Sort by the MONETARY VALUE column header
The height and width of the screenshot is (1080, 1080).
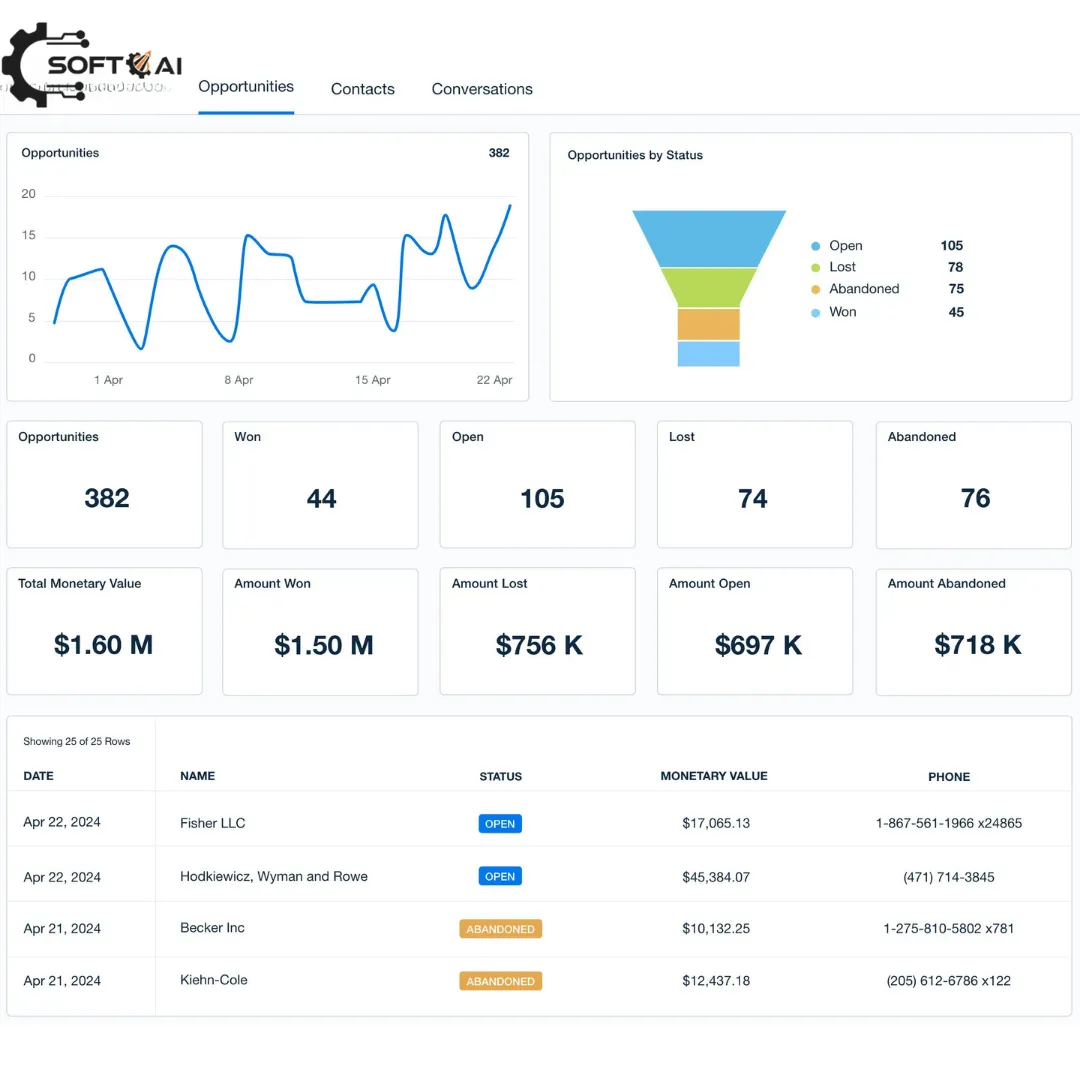tap(714, 776)
